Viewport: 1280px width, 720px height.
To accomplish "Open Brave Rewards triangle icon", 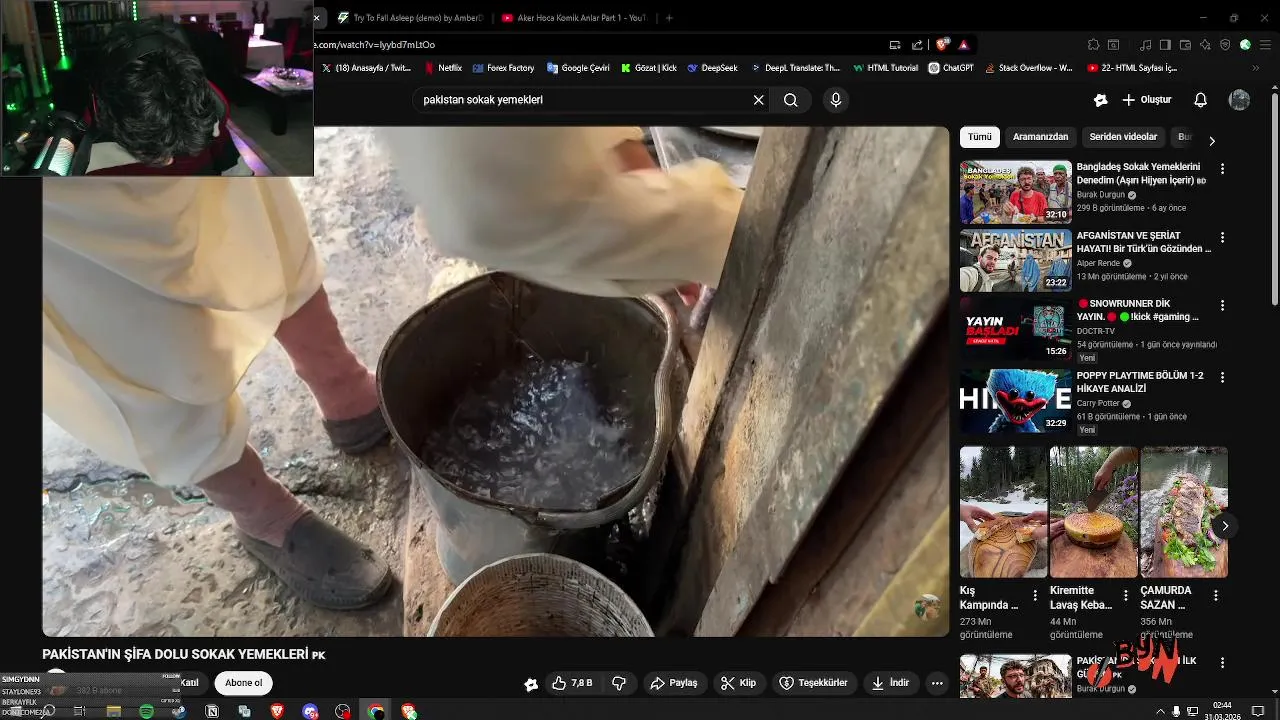I will pos(963,44).
